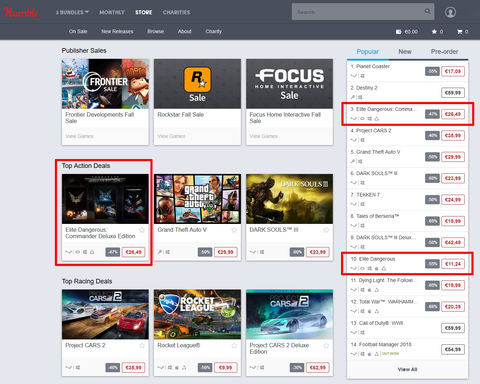Open Destiny 2 in popular list
The height and width of the screenshot is (384, 480).
click(x=407, y=92)
